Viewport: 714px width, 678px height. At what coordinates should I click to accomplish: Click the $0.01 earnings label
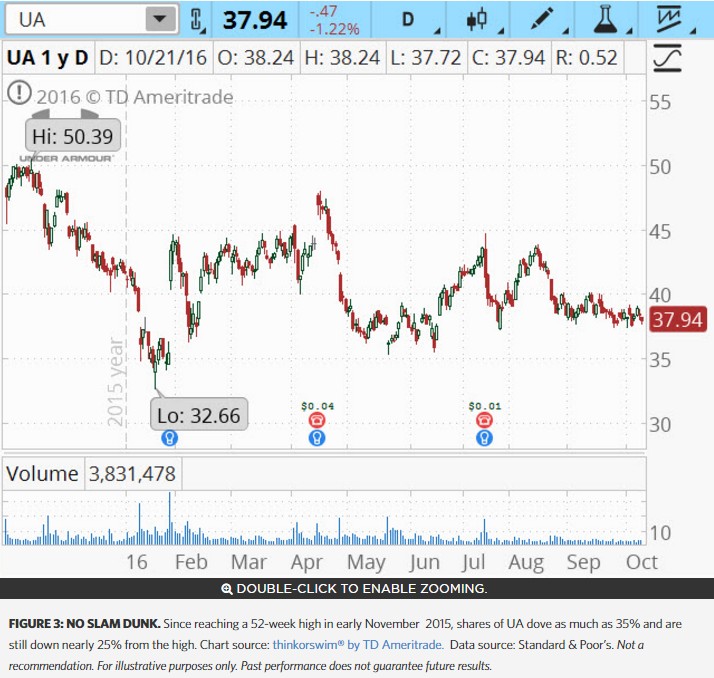(485, 405)
